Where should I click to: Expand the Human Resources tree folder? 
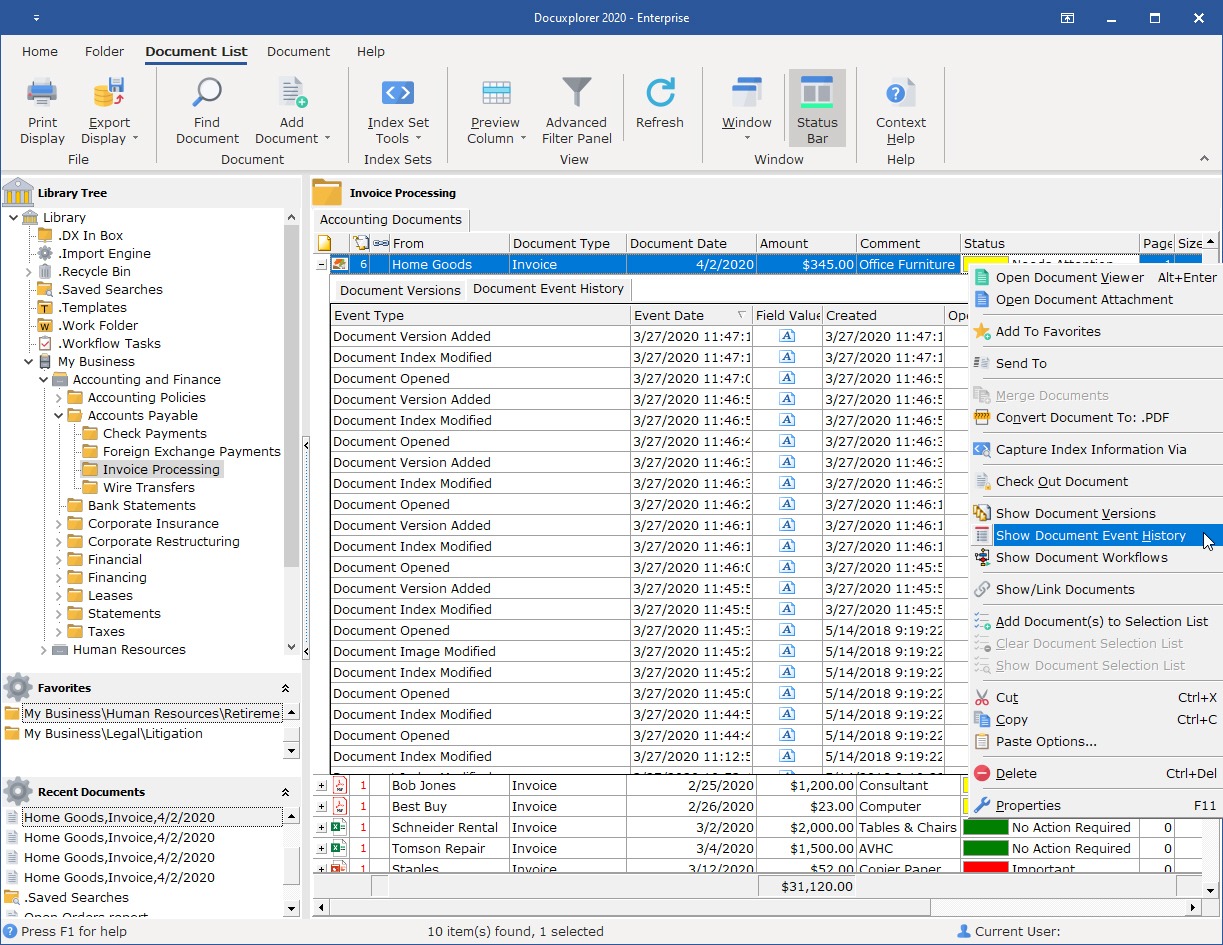(43, 650)
